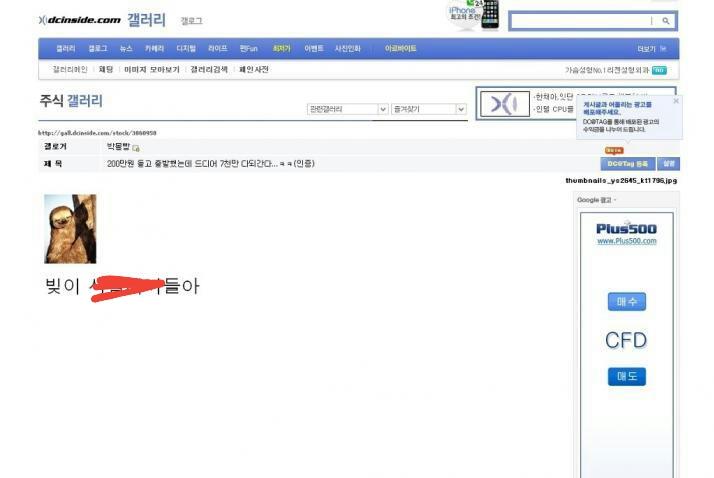Click the small icon beside author nickname
This screenshot has width=714, height=478.
[136, 148]
